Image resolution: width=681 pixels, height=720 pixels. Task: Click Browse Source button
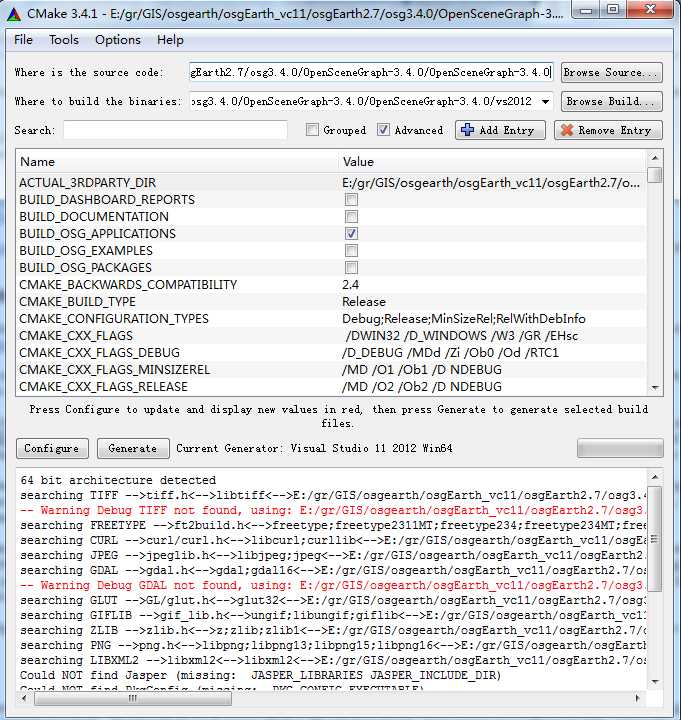click(611, 73)
